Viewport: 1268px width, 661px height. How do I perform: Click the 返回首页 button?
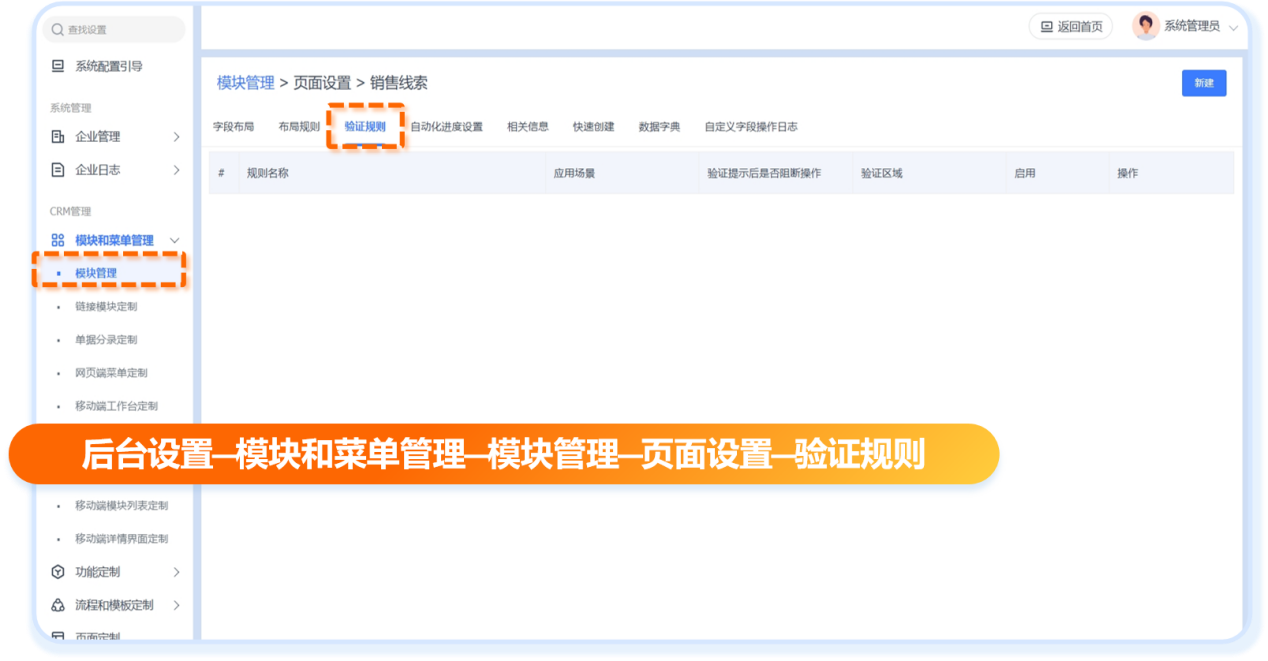(1071, 27)
